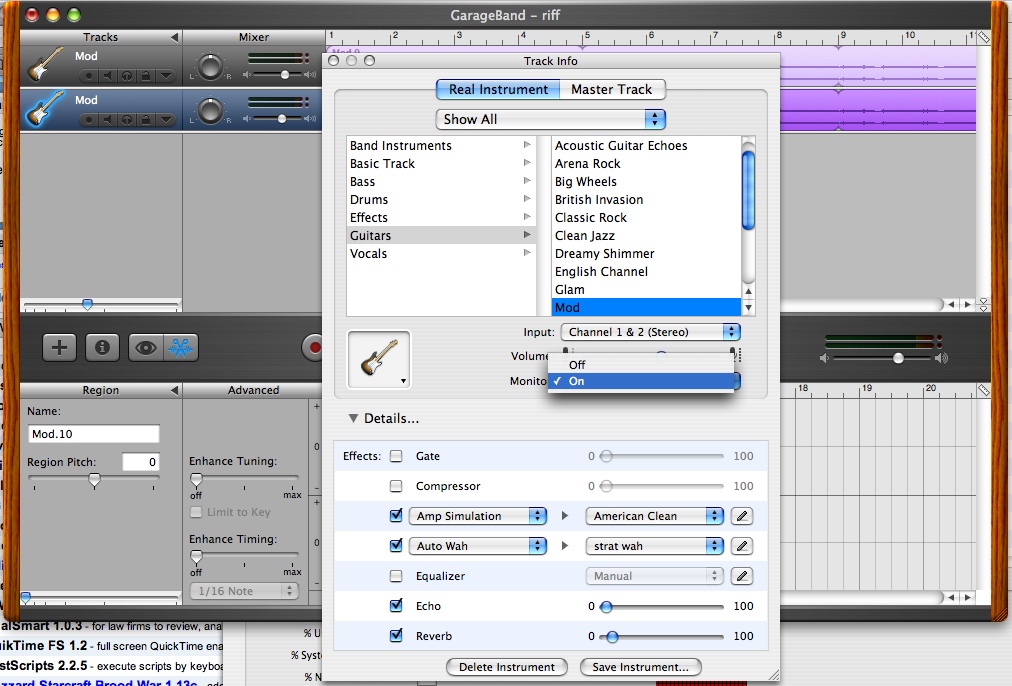Select Bass category
Screen dimensions: 1012x686
click(441, 182)
